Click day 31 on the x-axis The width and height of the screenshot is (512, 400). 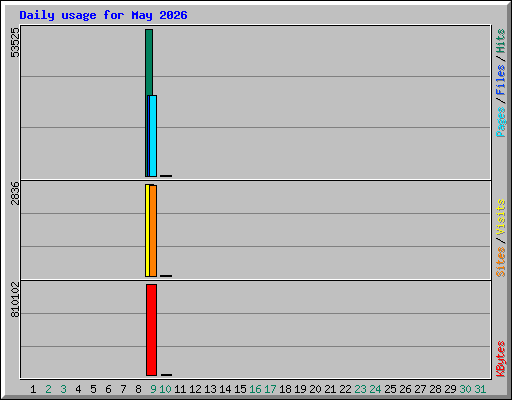pos(480,389)
